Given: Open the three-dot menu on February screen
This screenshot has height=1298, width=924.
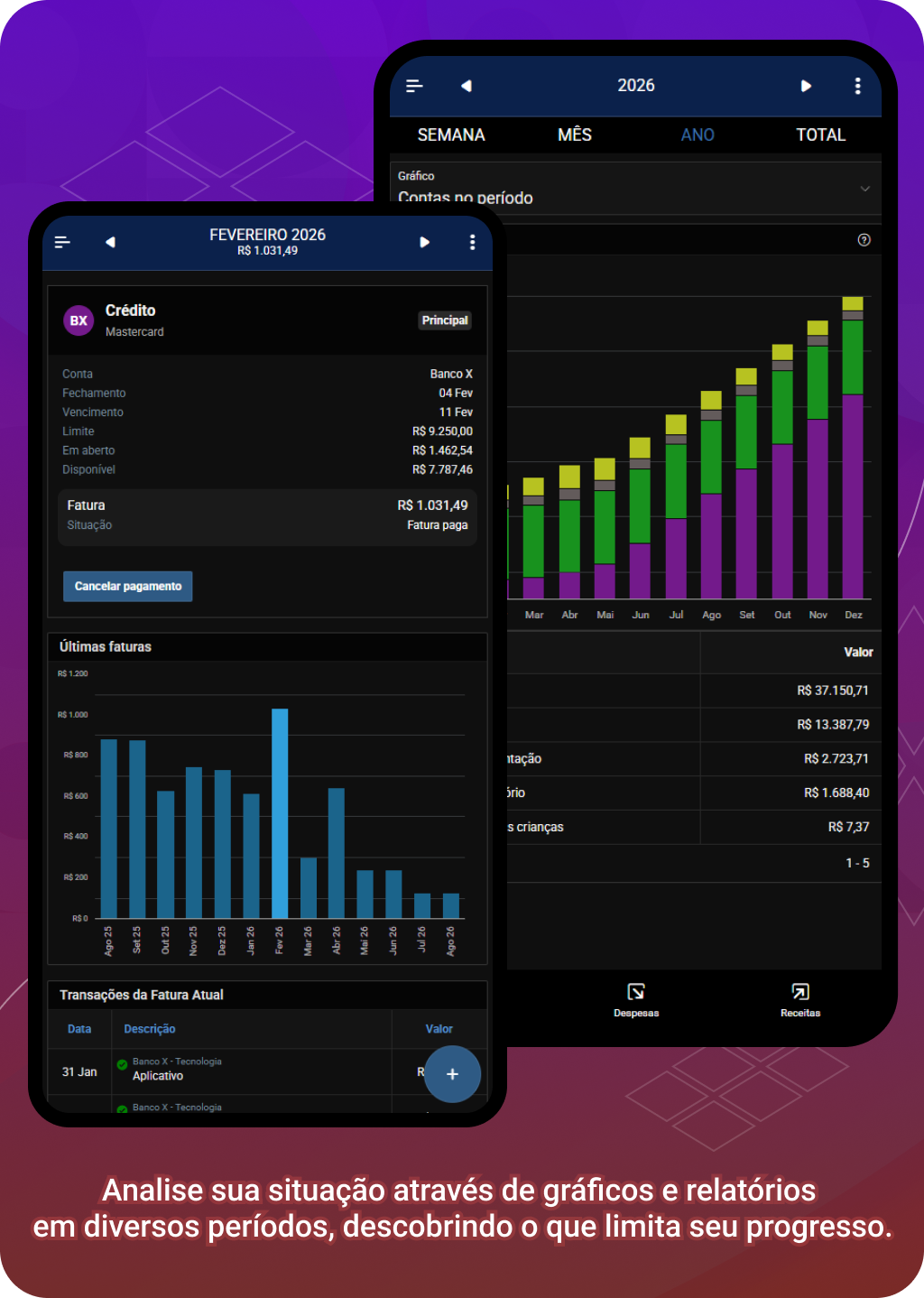Looking at the screenshot, I should (x=472, y=242).
